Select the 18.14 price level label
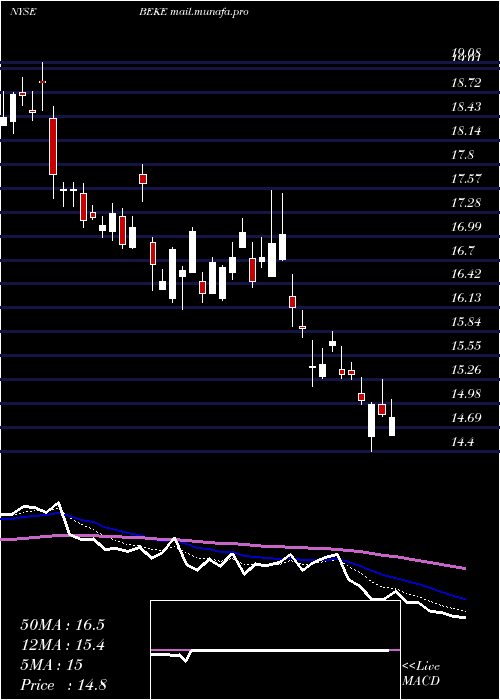500x700 pixels. click(467, 131)
